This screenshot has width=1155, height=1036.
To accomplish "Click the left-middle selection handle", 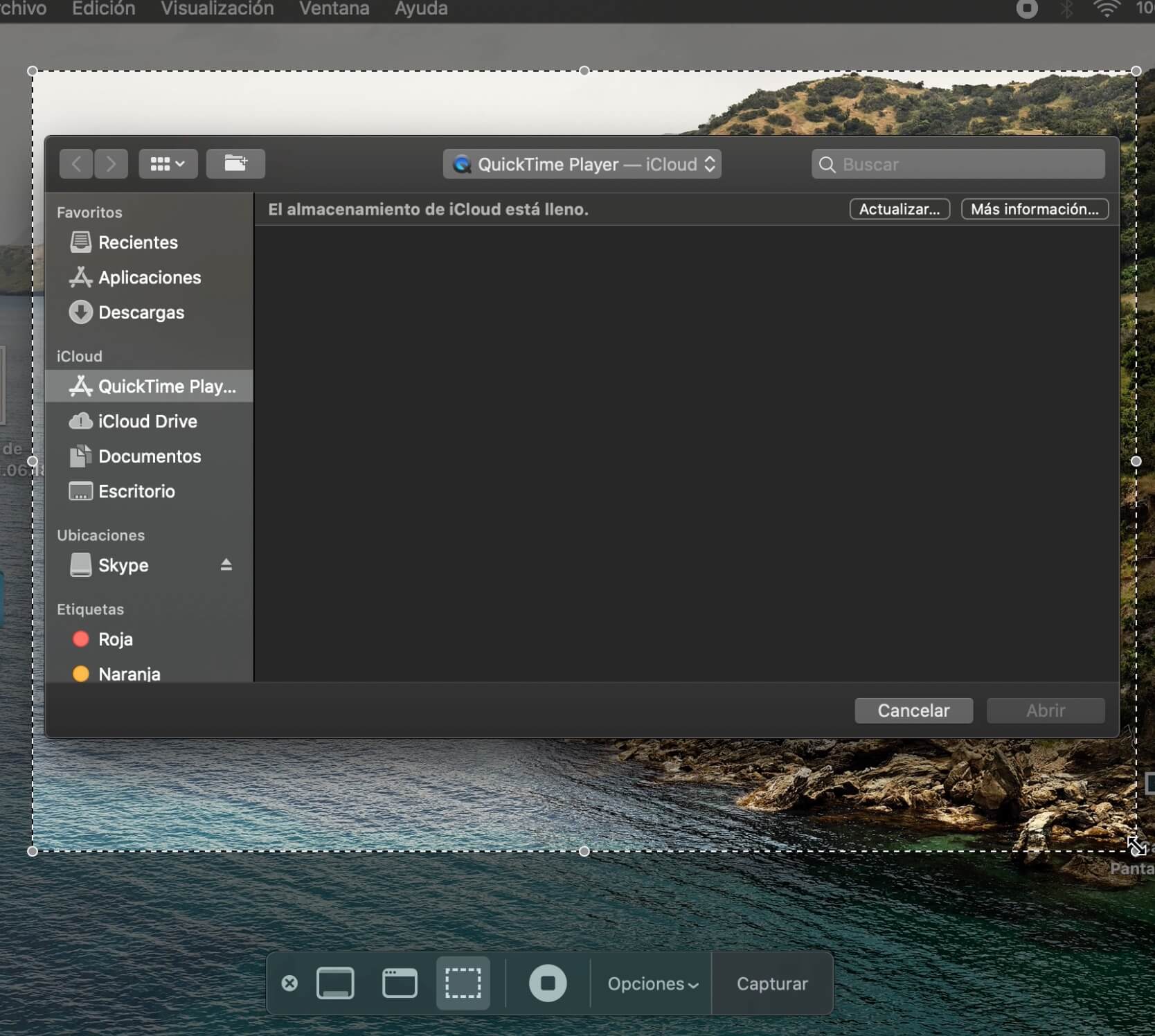I will tap(33, 461).
